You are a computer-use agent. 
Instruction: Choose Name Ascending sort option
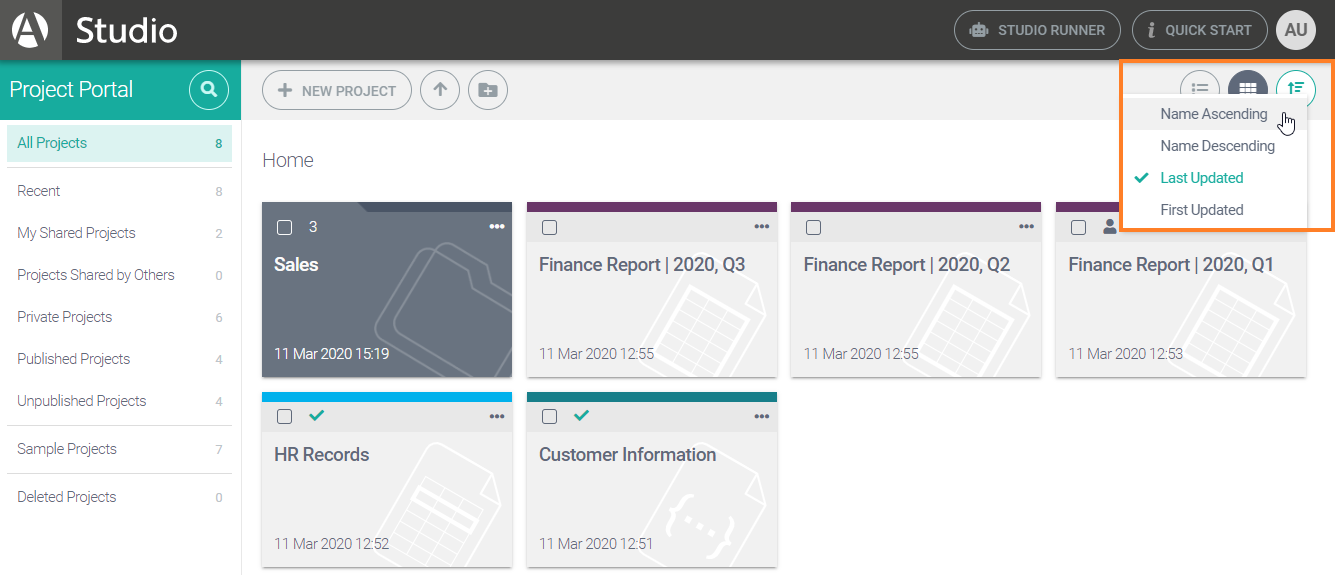tap(1213, 114)
